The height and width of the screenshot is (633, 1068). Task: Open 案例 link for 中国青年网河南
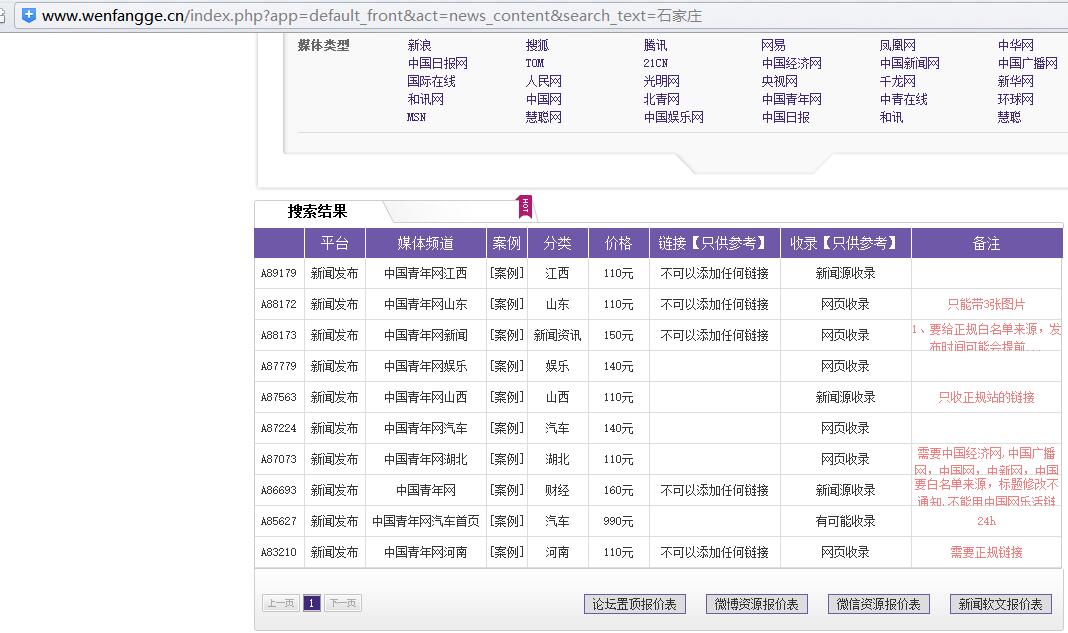pos(507,552)
